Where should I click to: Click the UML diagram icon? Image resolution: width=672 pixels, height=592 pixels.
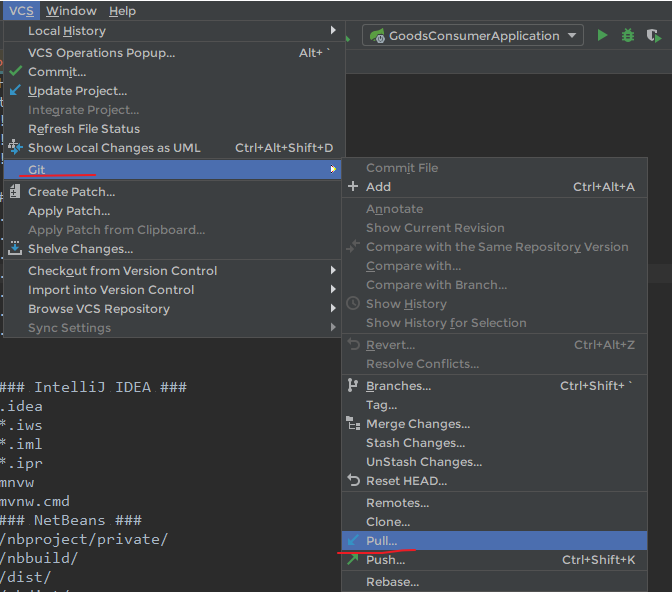click(x=15, y=147)
